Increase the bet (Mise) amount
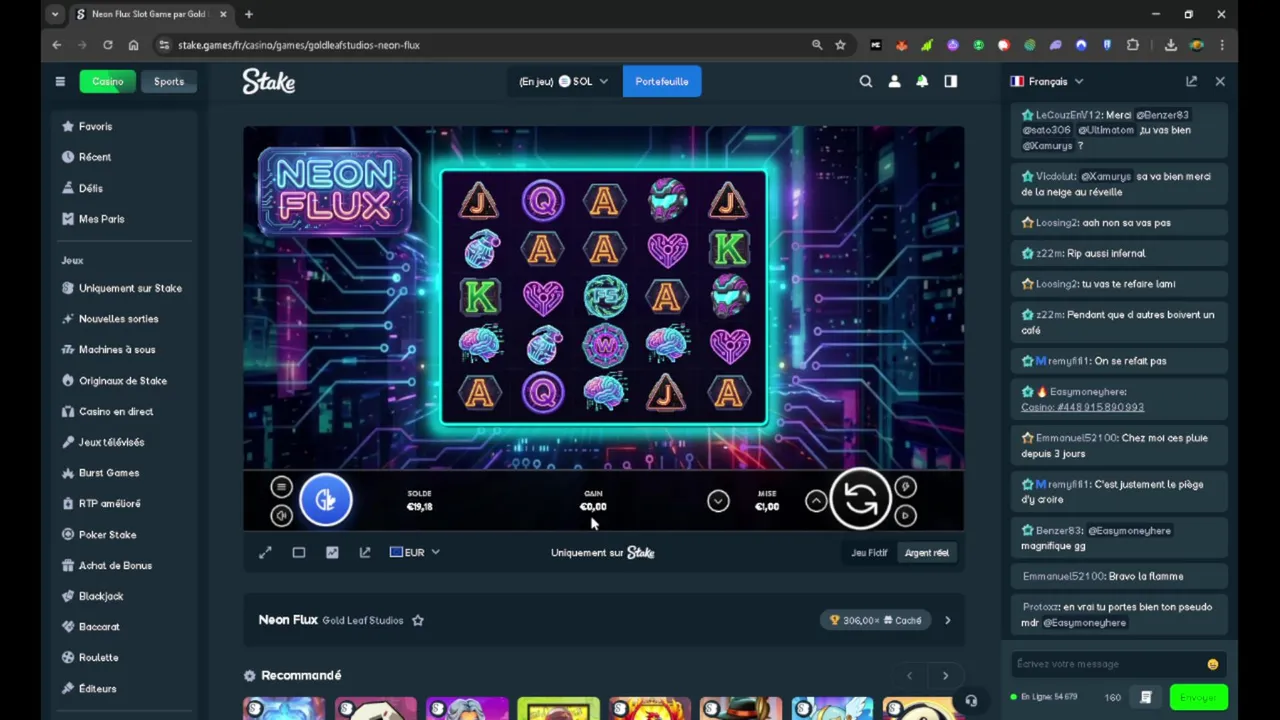Image resolution: width=1280 pixels, height=720 pixels. pos(816,501)
